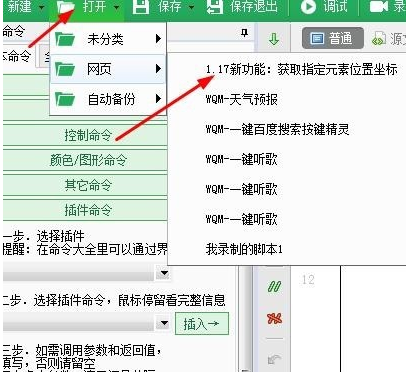Click the grey undo arrow icon
Viewport: 420px width, 372px height.
pos(274,359)
